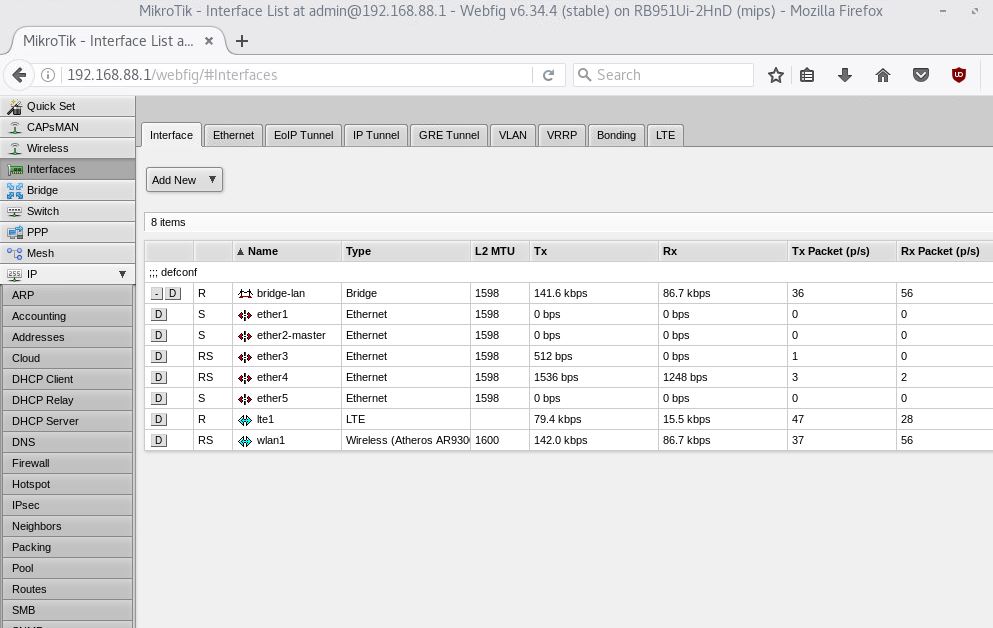Click the ether3 interface icon
The image size is (993, 628).
(x=245, y=356)
